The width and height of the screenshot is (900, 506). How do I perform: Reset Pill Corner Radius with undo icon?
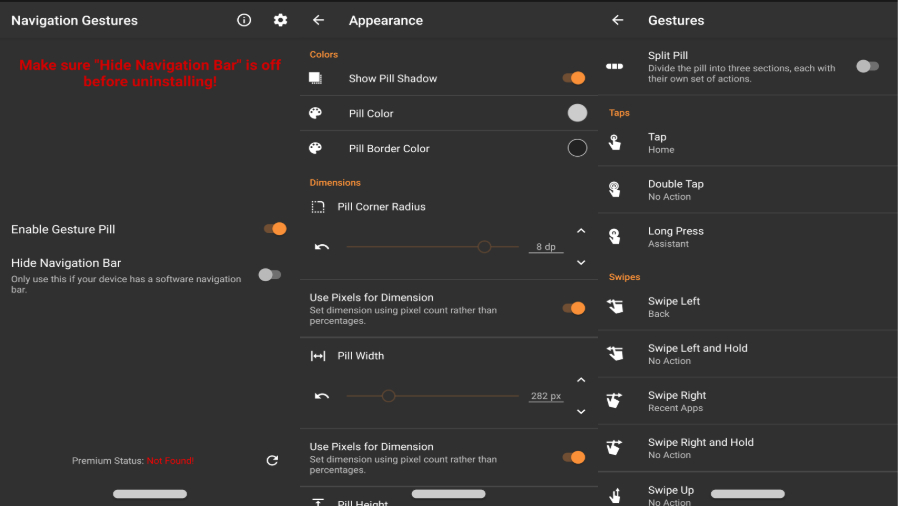click(x=322, y=247)
